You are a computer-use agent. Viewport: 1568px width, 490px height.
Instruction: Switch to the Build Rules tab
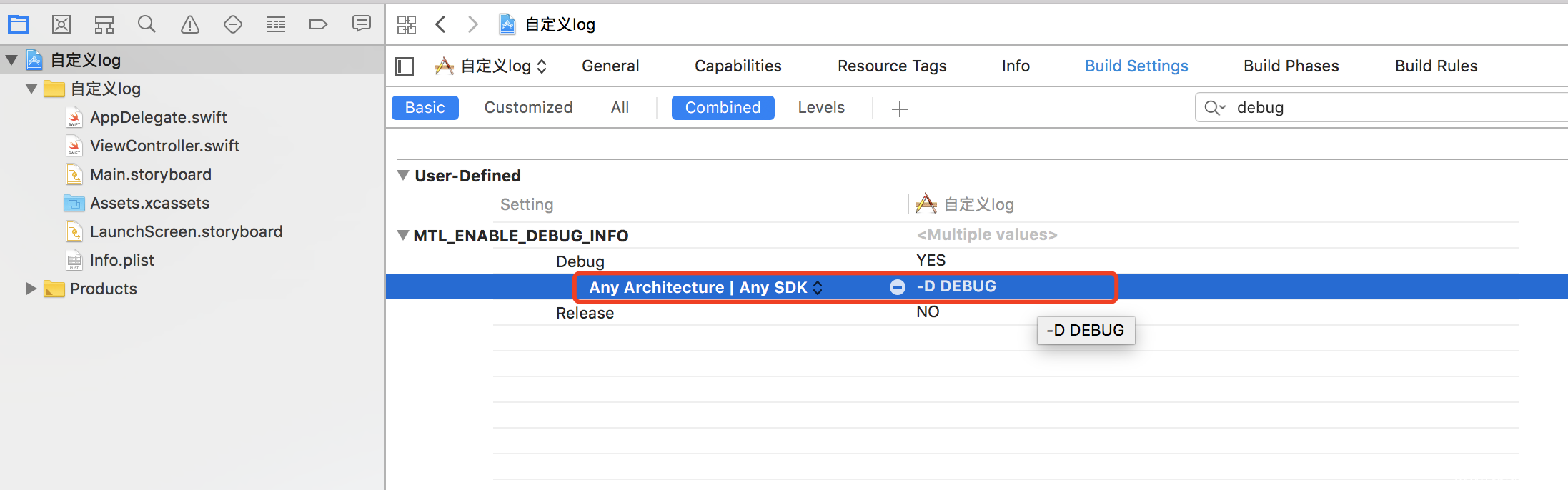1436,66
